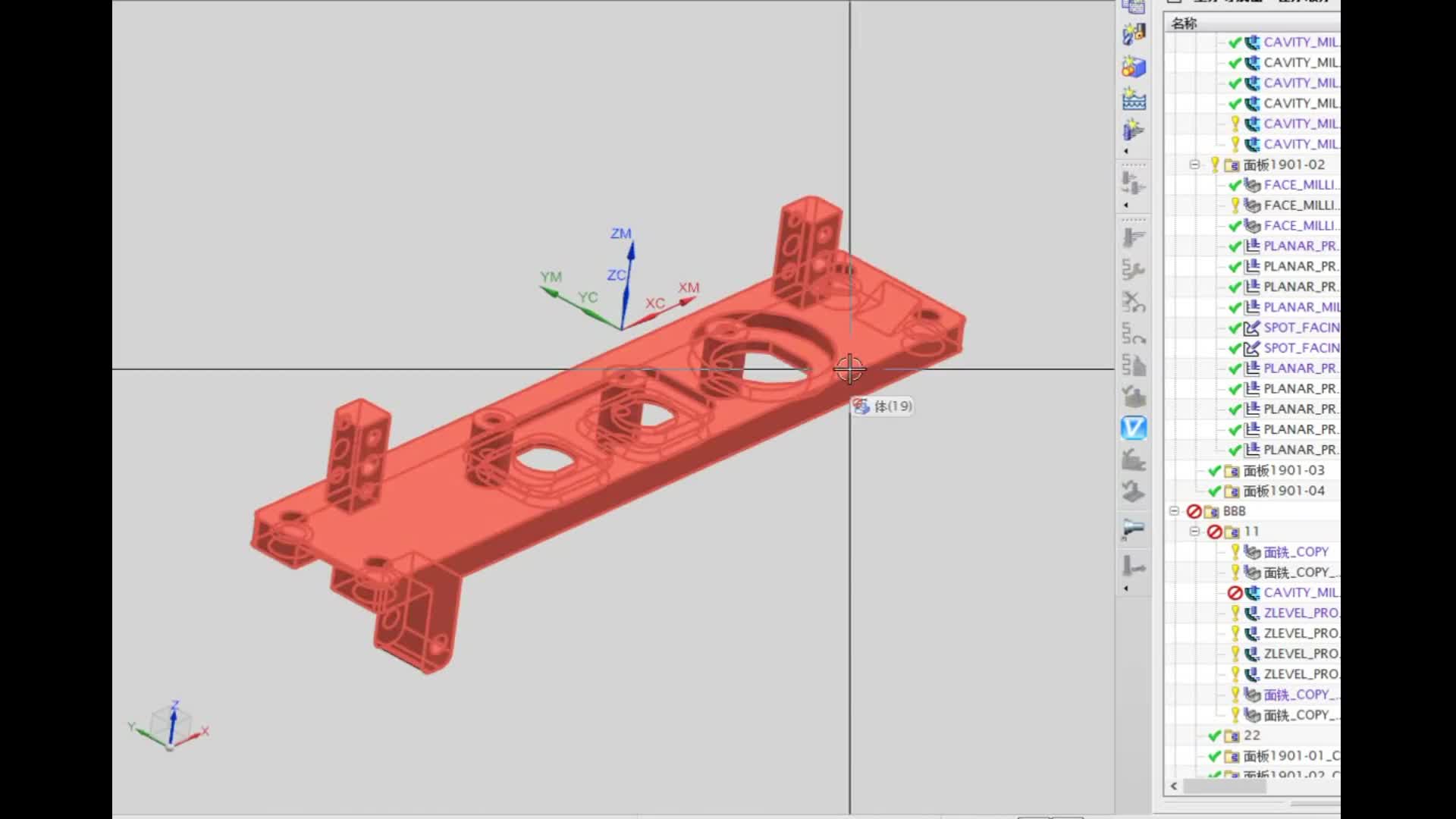Select the first 面铣_COPY operation under 11
The width and height of the screenshot is (1456, 819).
coord(1296,552)
